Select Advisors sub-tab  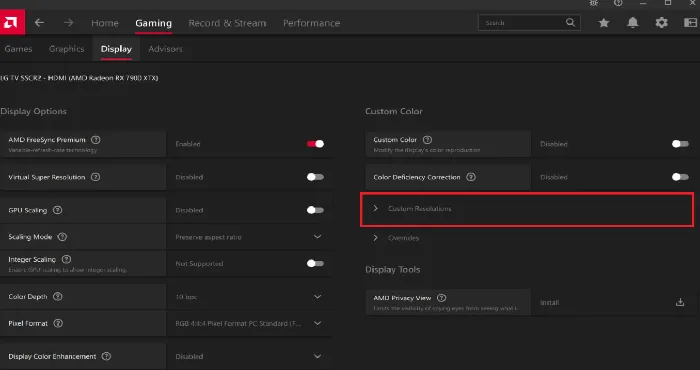165,49
